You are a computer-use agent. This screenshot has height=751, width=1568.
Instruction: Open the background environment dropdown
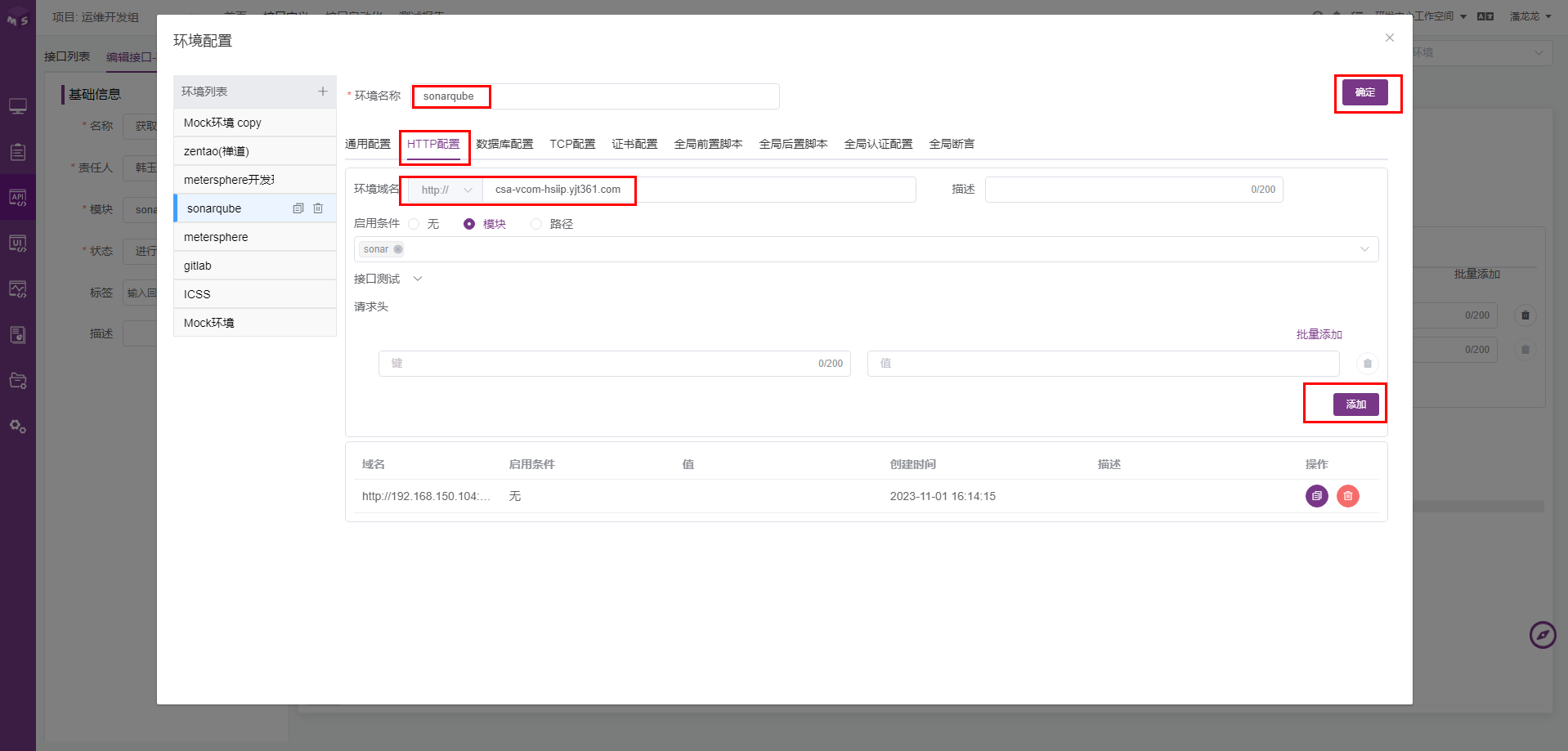[1482, 53]
